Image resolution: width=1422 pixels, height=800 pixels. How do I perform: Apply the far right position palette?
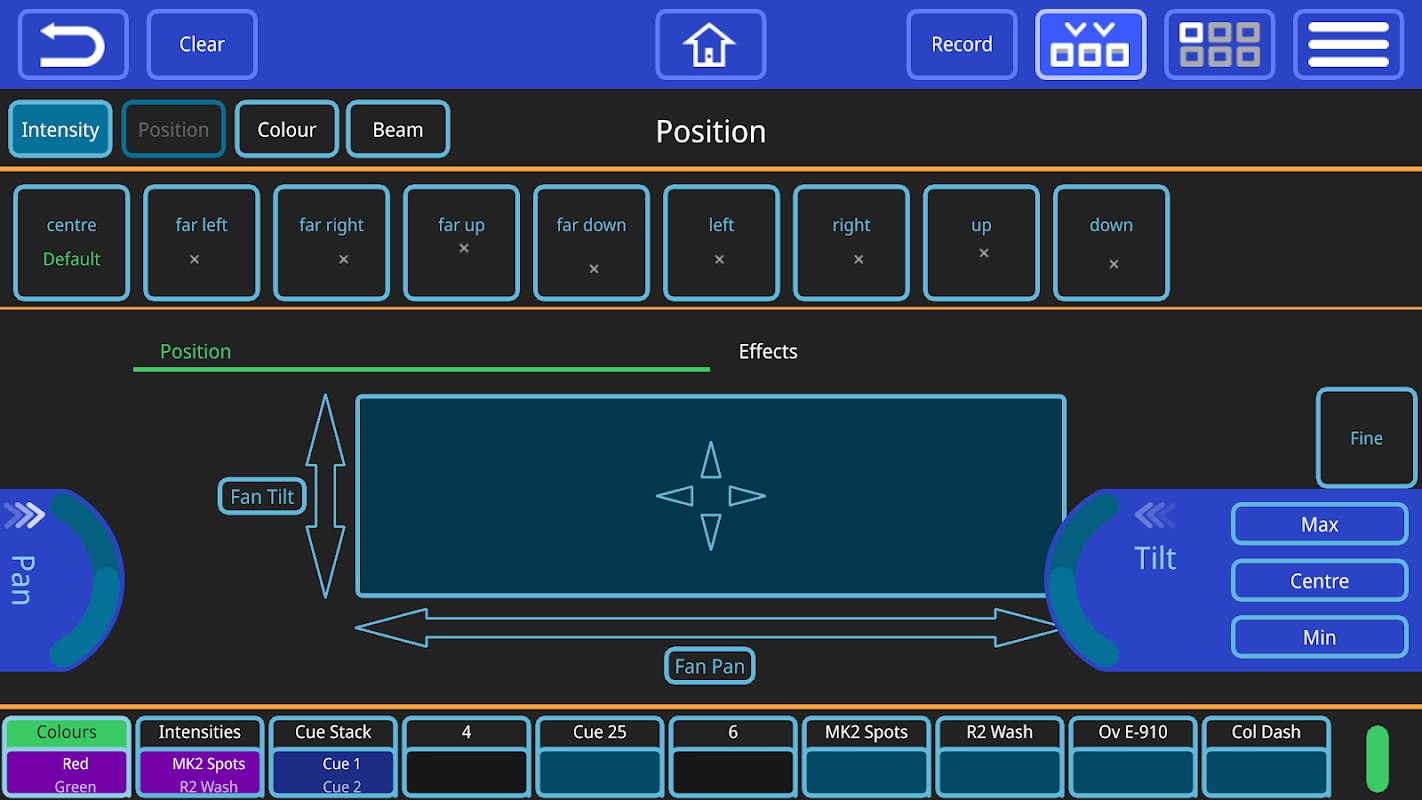point(332,243)
